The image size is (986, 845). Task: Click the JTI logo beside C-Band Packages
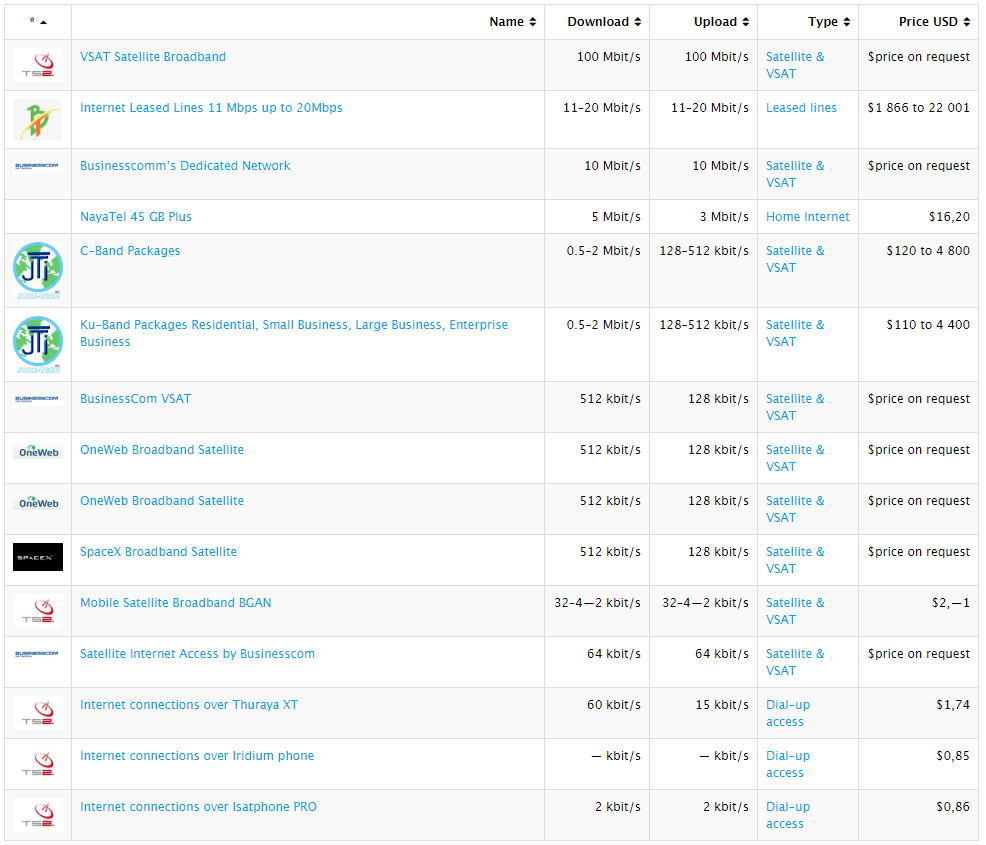click(38, 270)
